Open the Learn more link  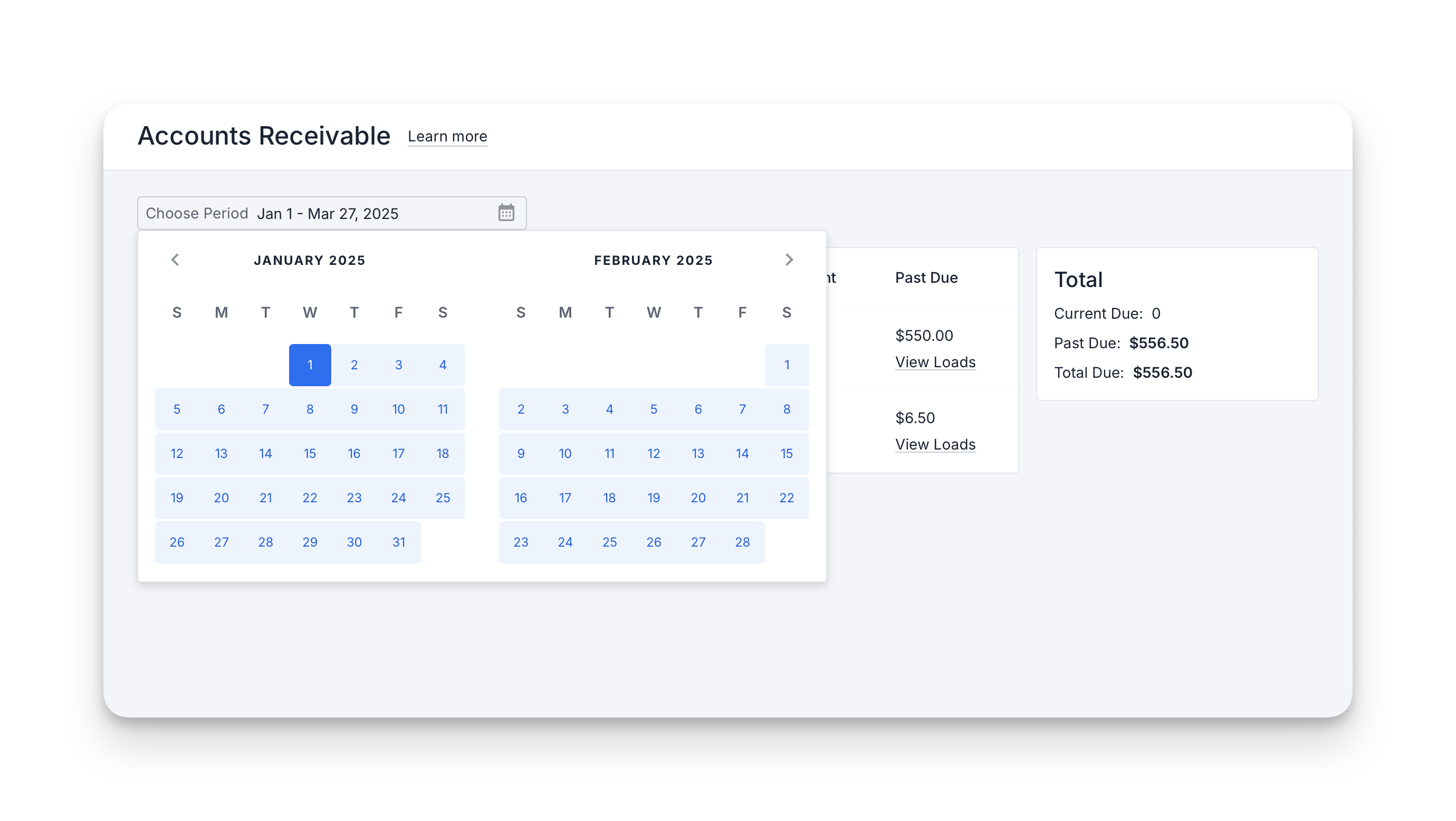(447, 136)
